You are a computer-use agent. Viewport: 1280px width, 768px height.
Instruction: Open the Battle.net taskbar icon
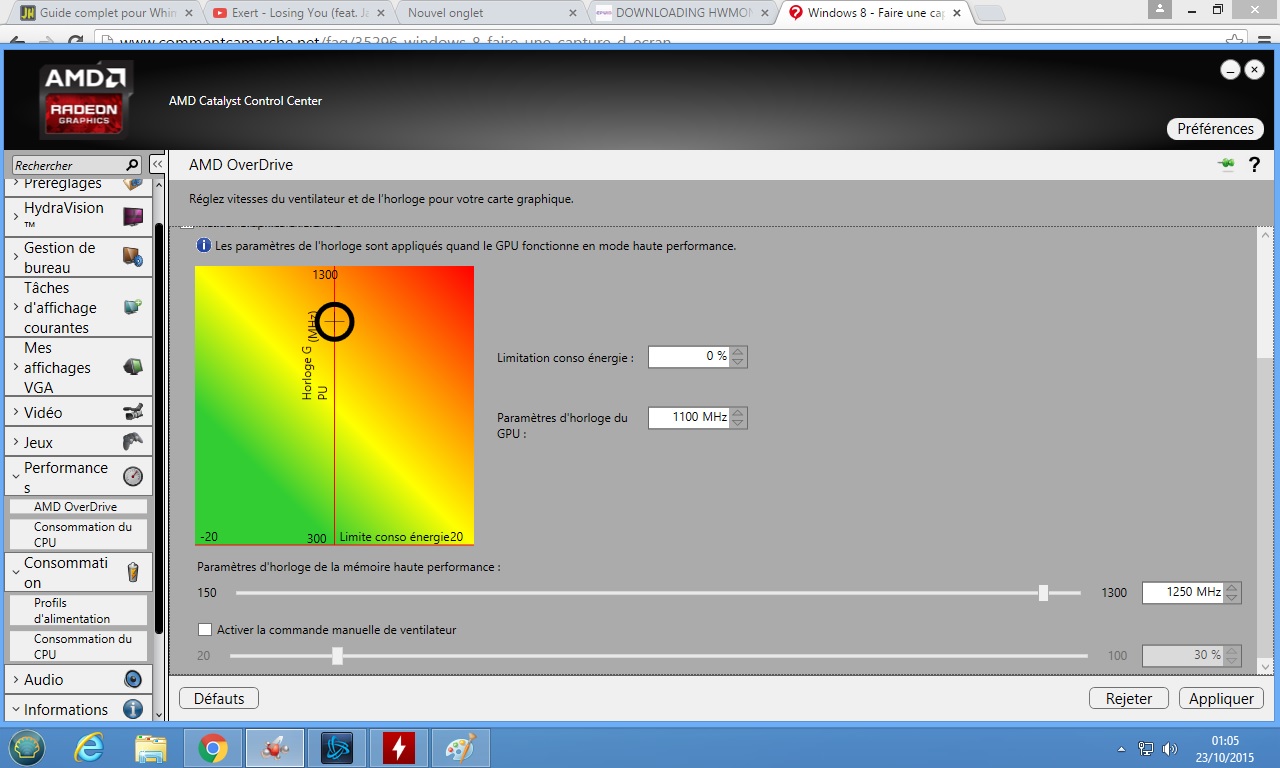pyautogui.click(x=337, y=747)
